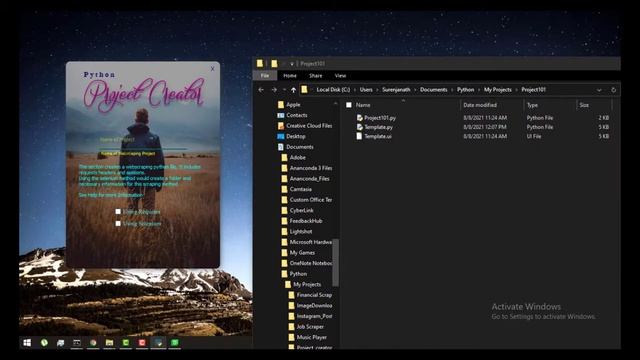Click the Lightshot folder icon
The image size is (640, 360).
point(284,231)
